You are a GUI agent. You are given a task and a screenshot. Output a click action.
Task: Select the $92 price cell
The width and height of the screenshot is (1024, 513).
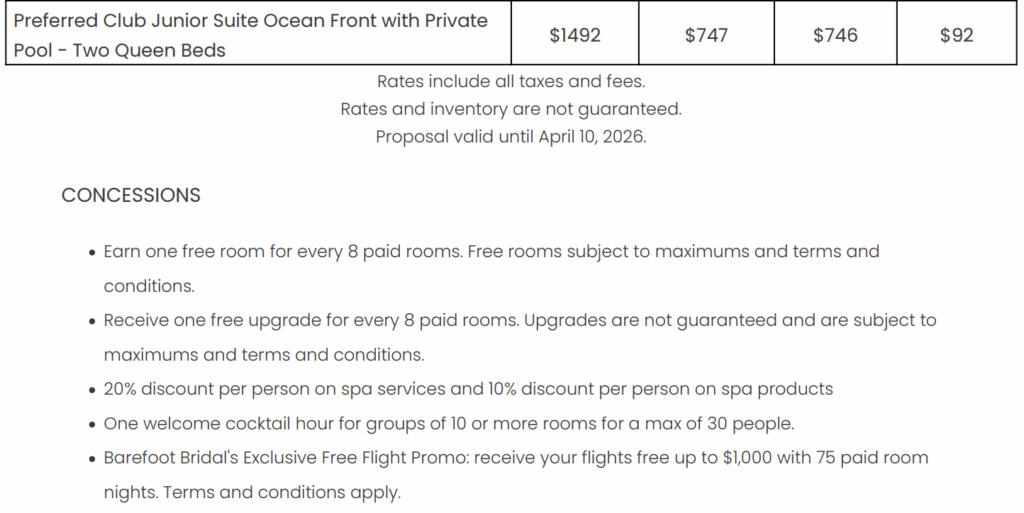[957, 35]
